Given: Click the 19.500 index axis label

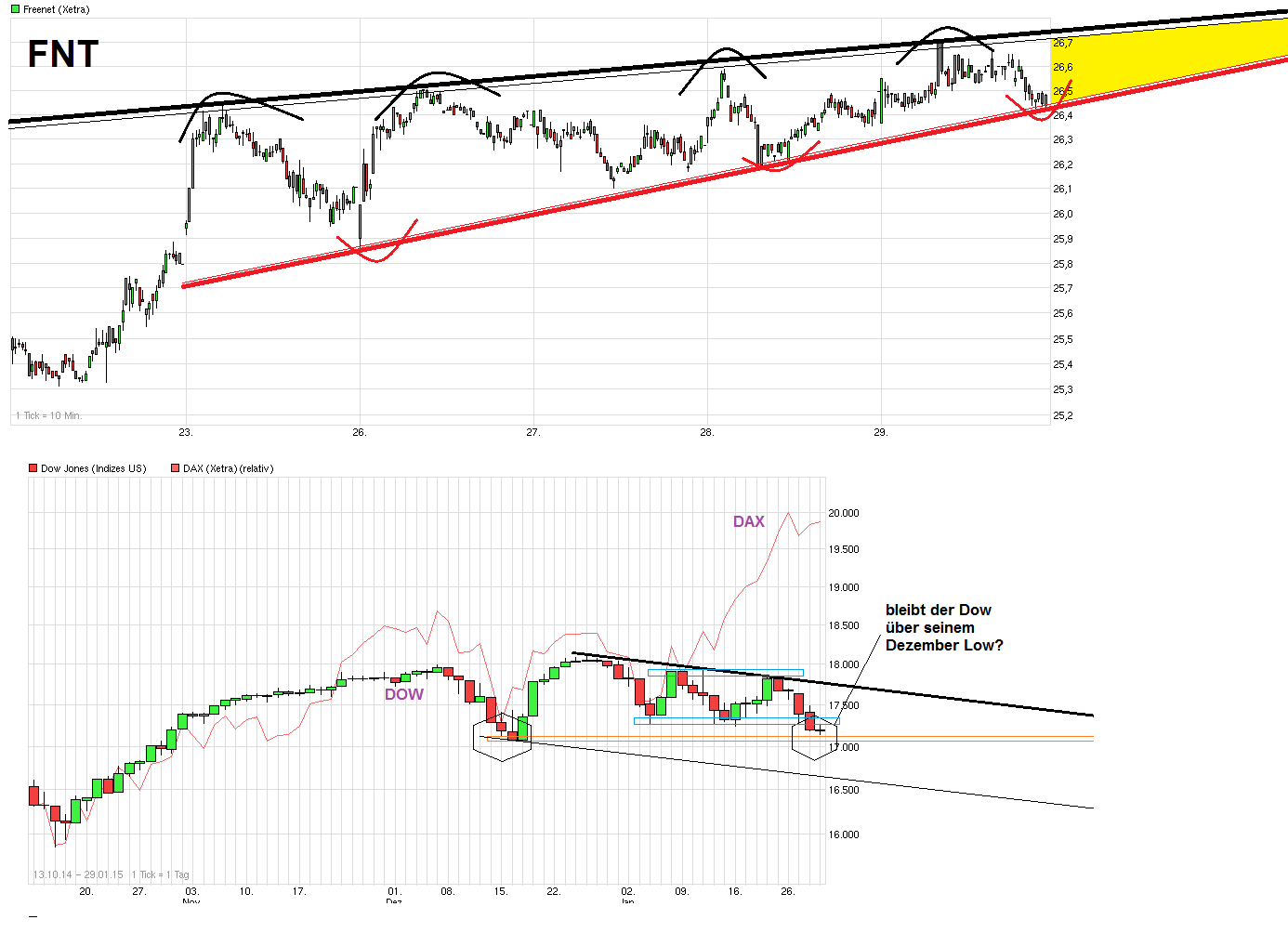Looking at the screenshot, I should point(844,549).
